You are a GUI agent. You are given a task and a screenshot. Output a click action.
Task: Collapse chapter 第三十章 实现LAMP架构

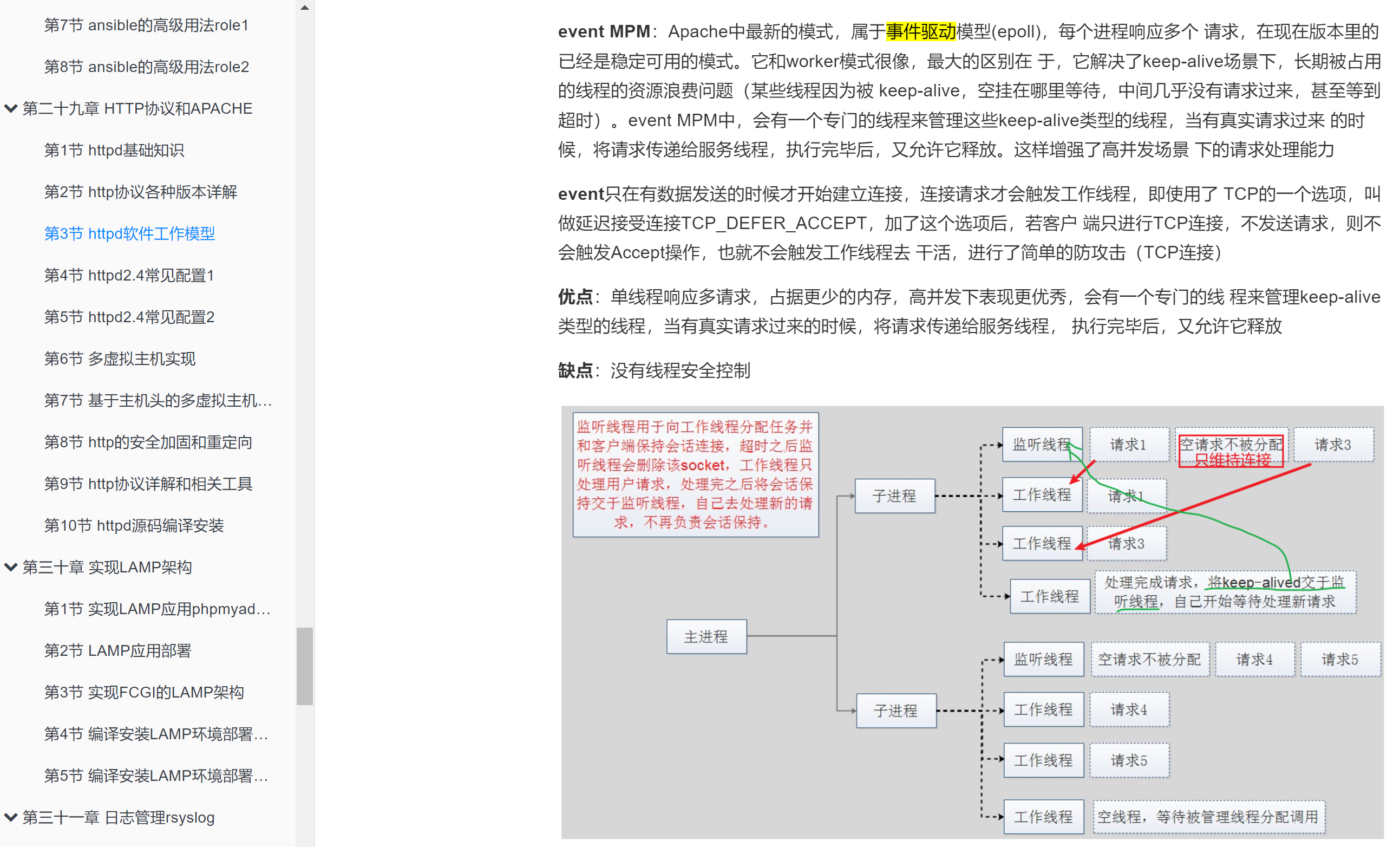[x=11, y=567]
